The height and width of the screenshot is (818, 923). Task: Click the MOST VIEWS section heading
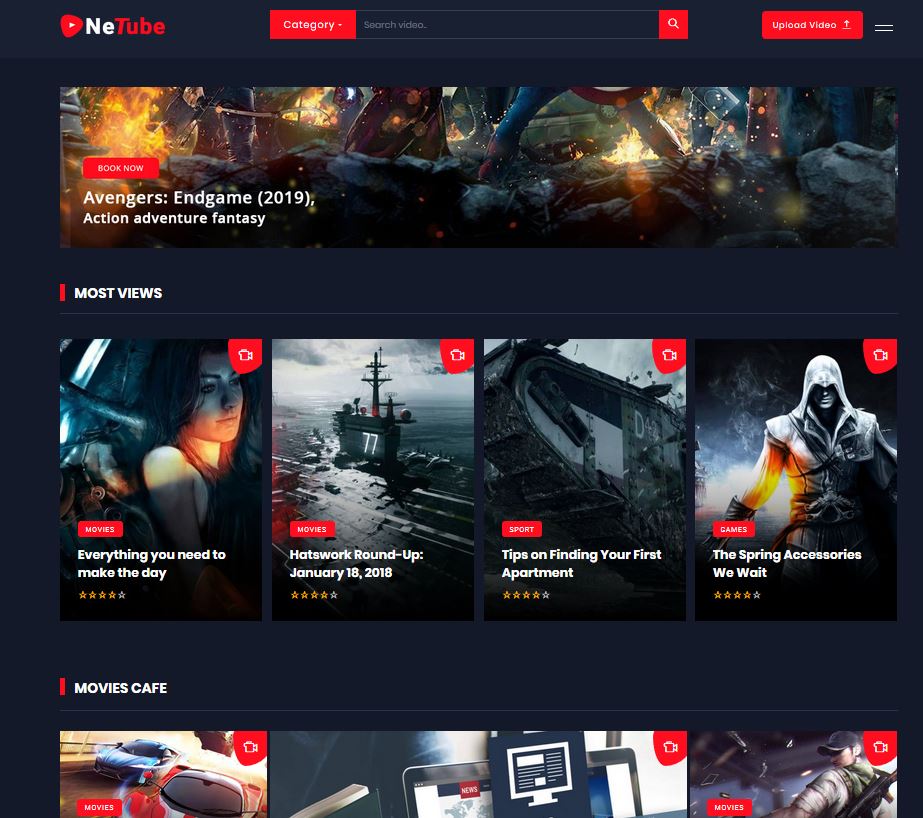(x=118, y=293)
